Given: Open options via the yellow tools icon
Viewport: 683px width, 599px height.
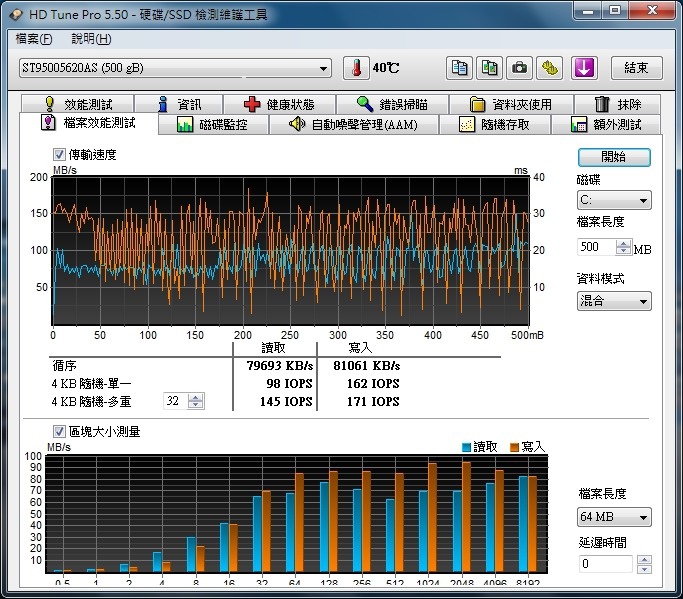Looking at the screenshot, I should (549, 68).
